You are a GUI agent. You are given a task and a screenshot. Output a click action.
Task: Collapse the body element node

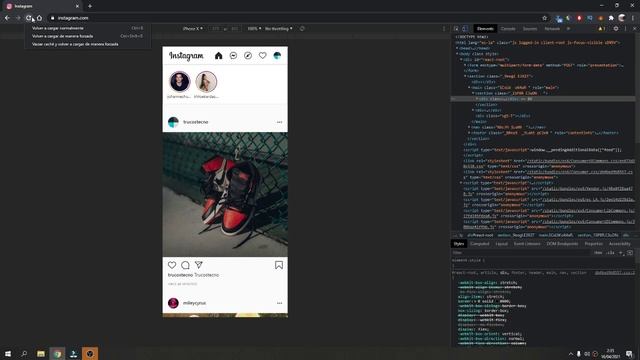(x=457, y=54)
